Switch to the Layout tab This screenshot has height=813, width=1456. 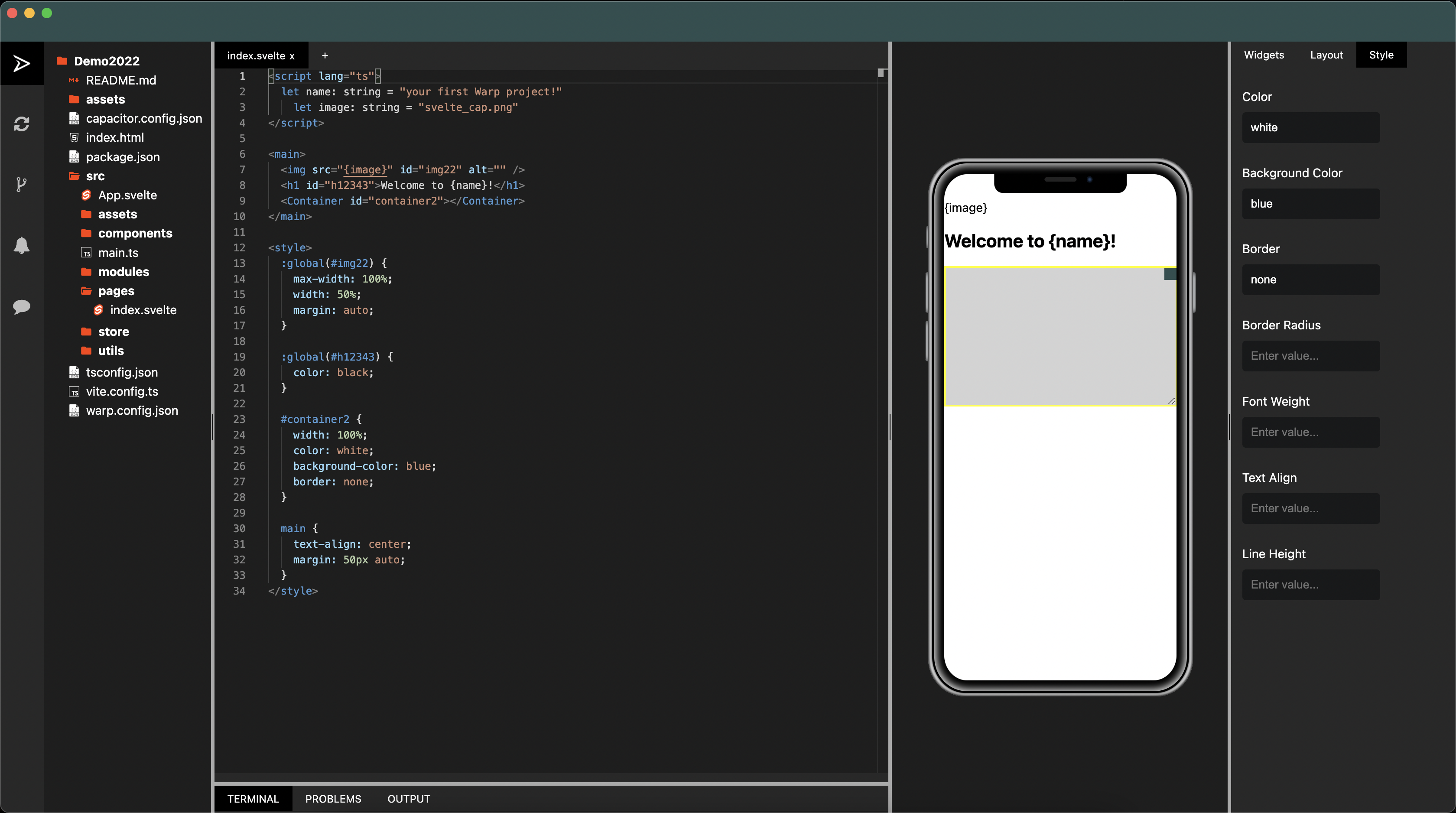[x=1326, y=55]
